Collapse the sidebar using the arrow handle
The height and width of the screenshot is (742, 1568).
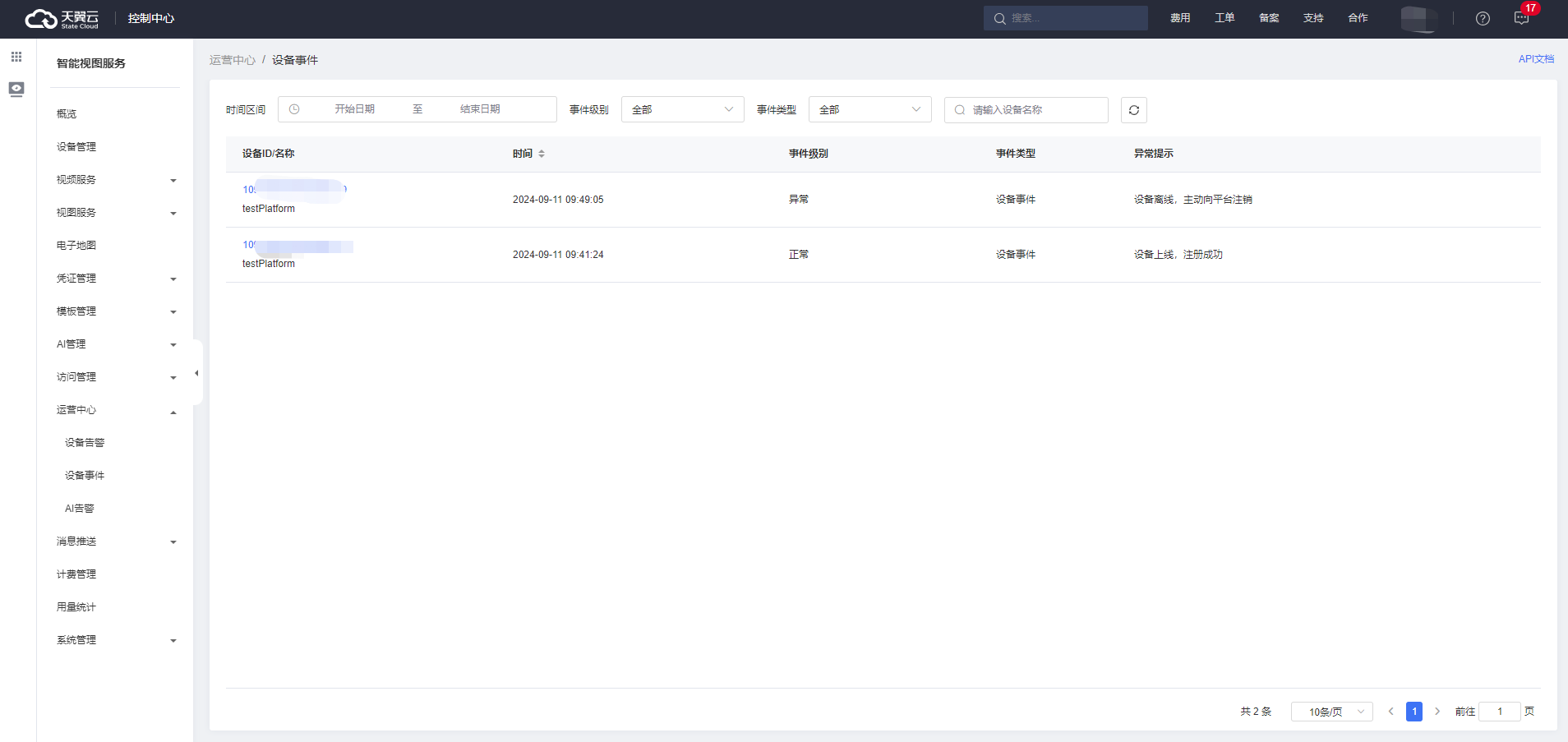(196, 373)
